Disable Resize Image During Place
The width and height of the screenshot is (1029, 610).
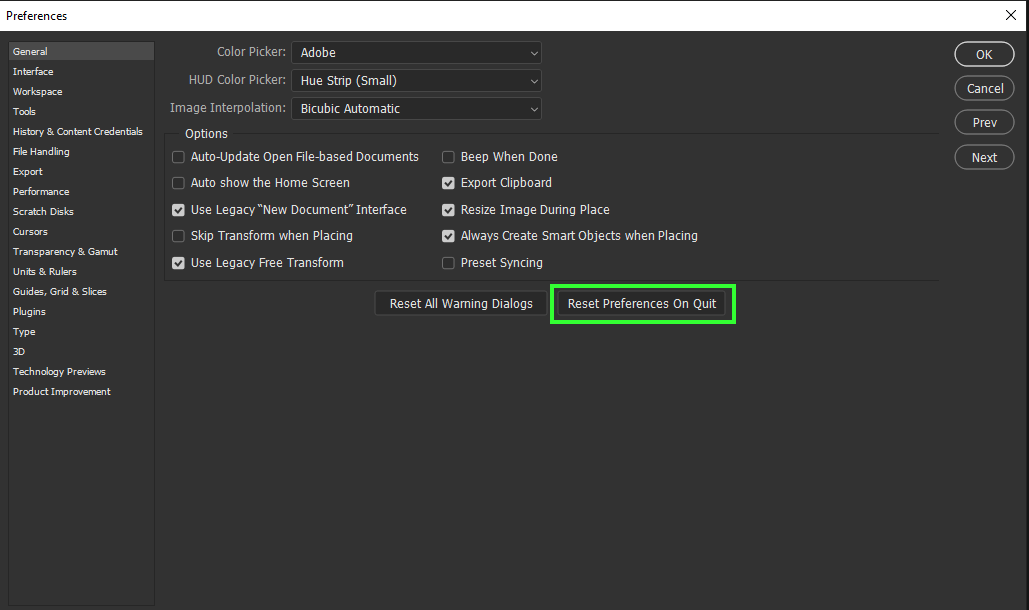448,210
